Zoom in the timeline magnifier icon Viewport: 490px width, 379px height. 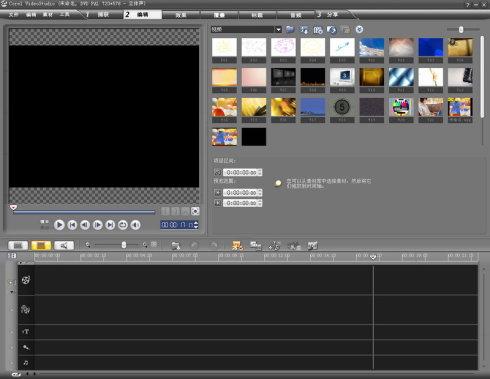[145, 245]
